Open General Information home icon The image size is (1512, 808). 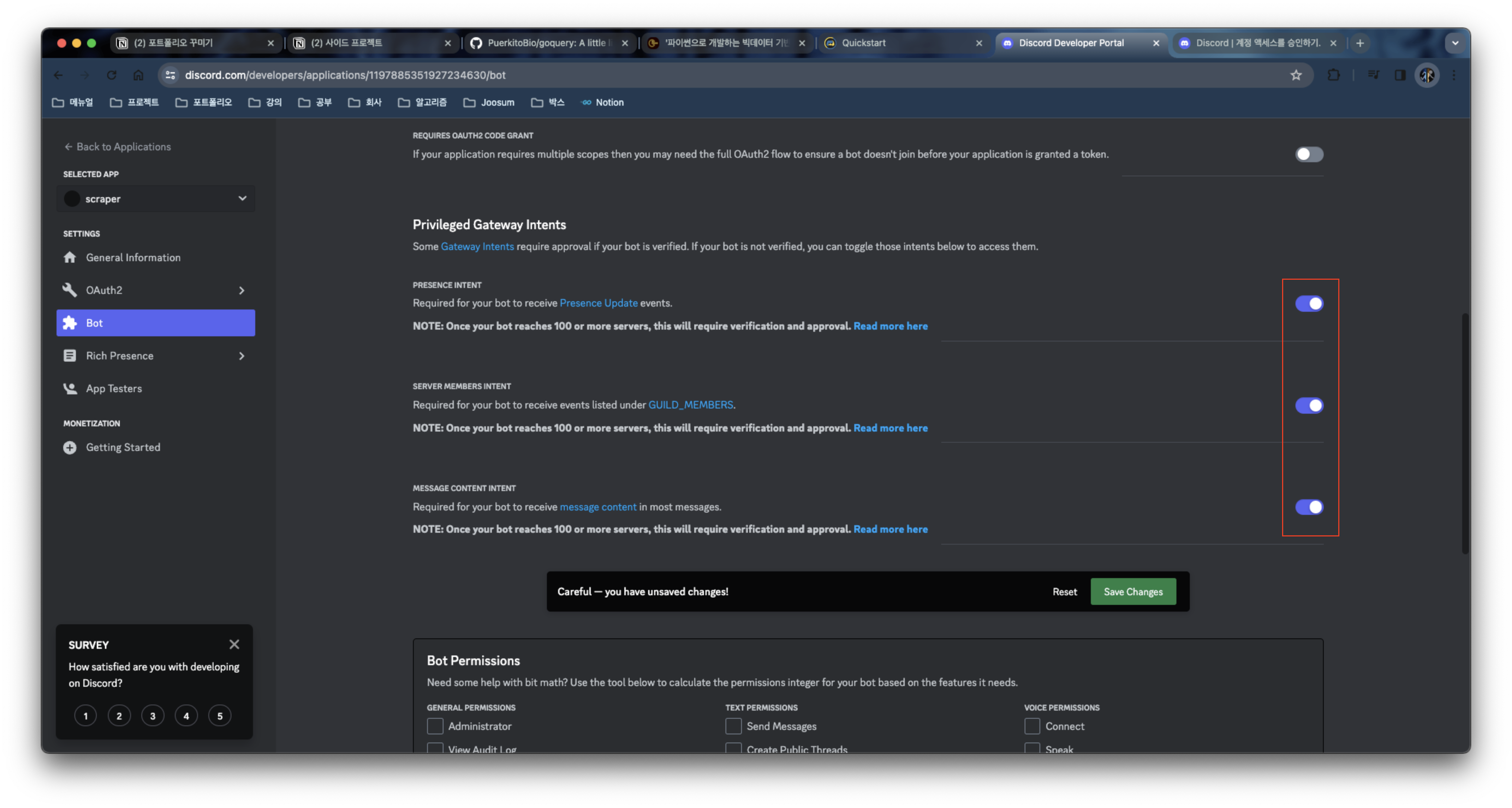pos(70,257)
